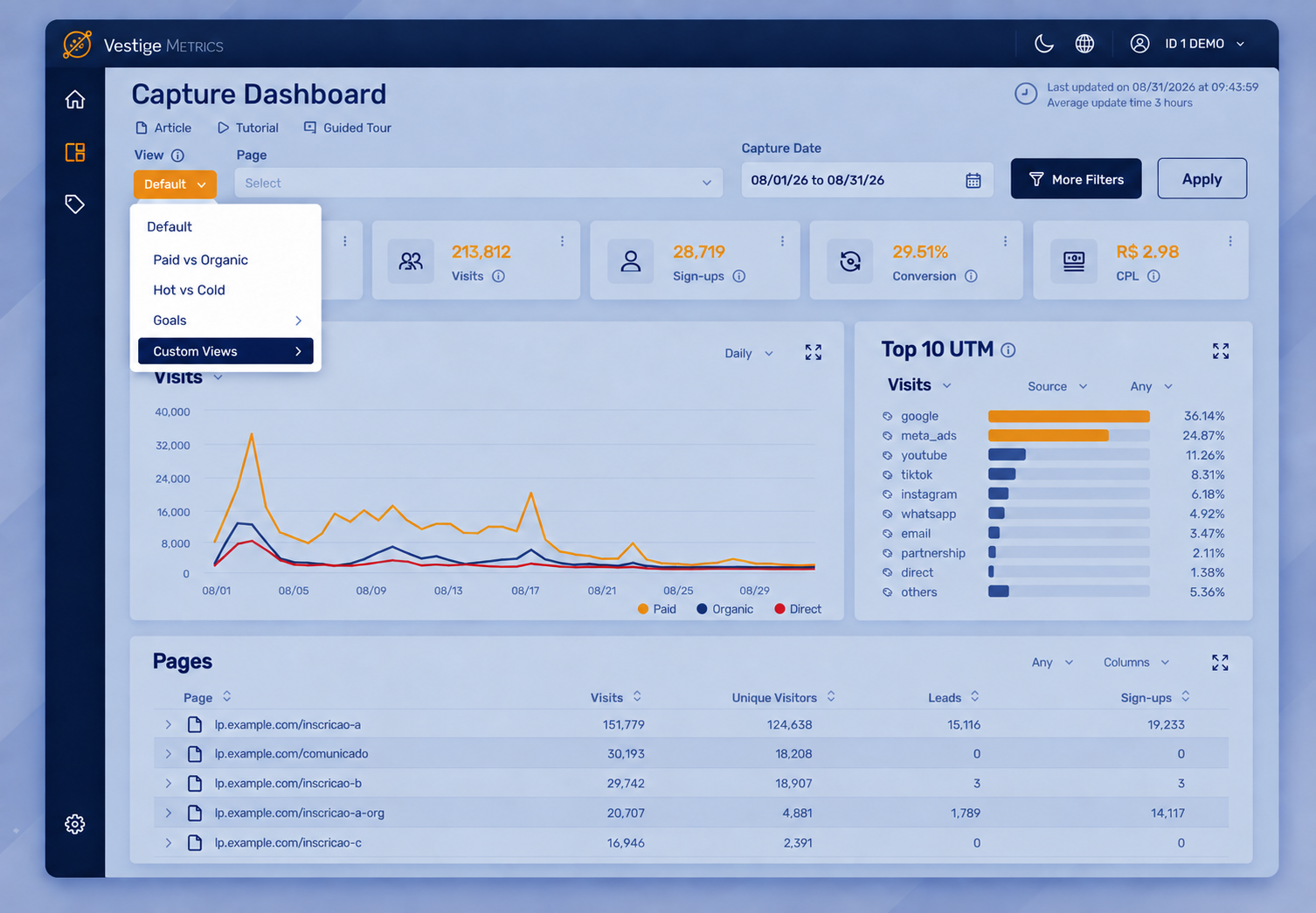1316x913 pixels.
Task: Expand the lp.example.com/inscricao-a-org row
Action: coord(169,813)
